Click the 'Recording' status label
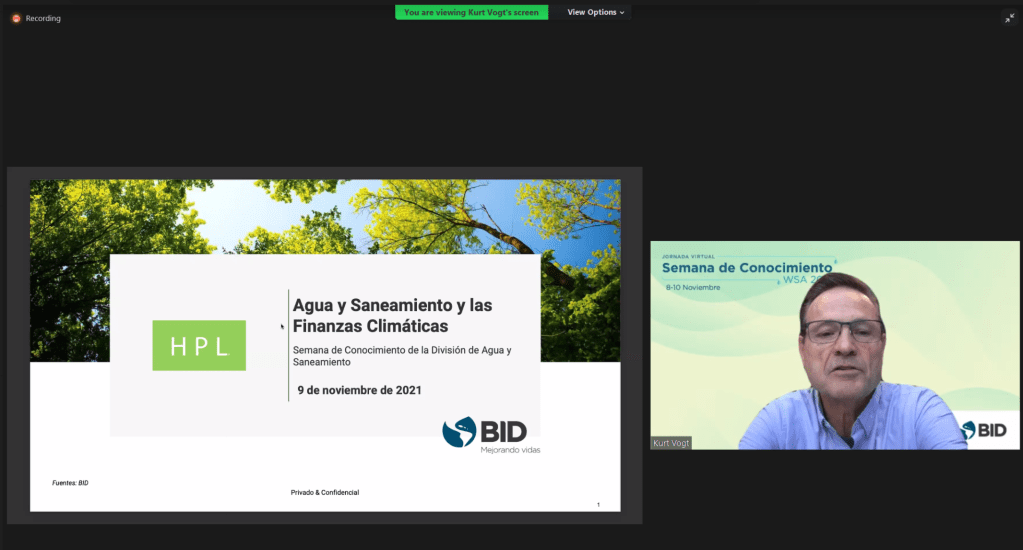The image size is (1023, 550). click(43, 18)
